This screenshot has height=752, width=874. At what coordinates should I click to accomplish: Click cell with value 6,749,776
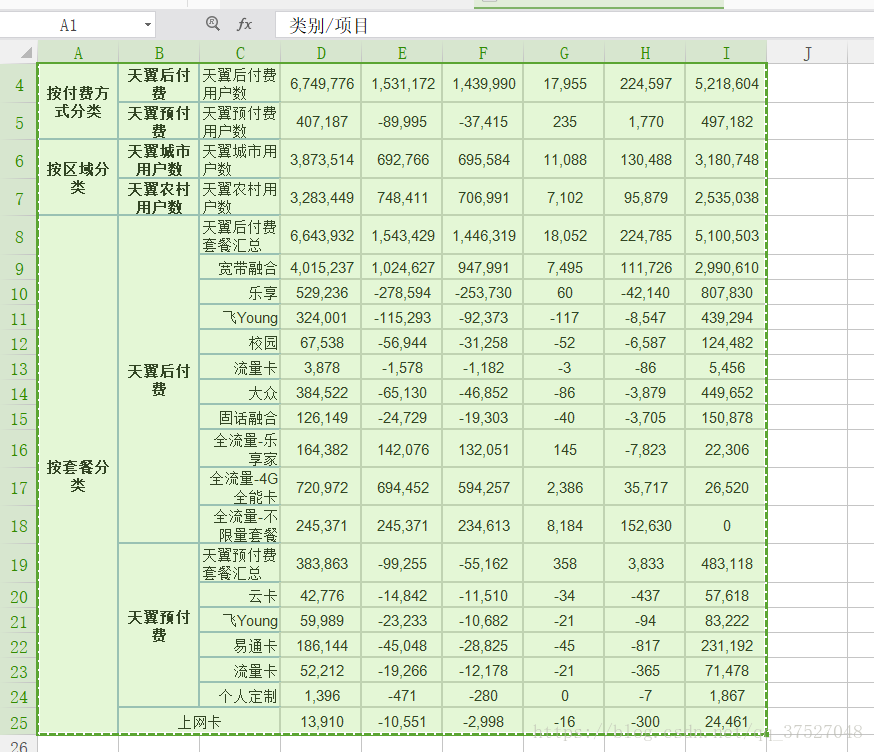click(321, 84)
